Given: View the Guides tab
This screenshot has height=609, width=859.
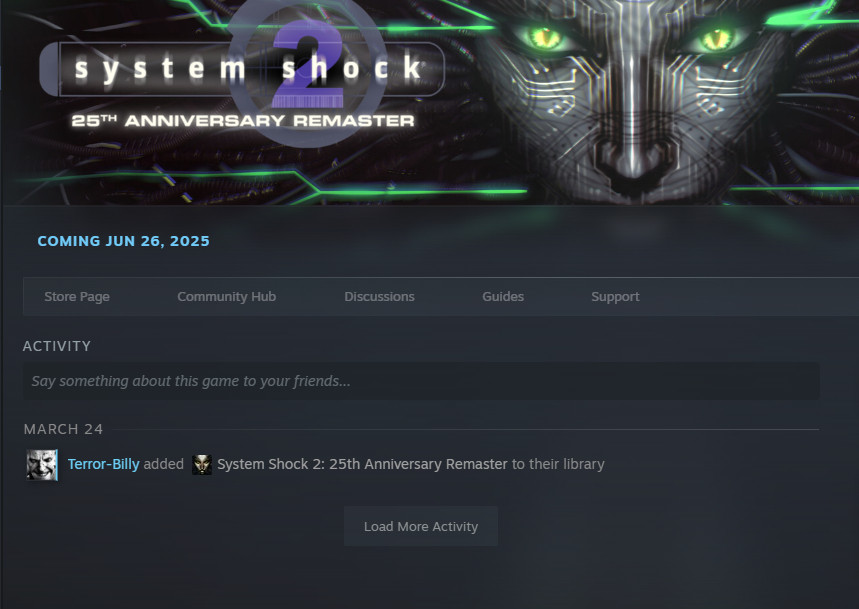Looking at the screenshot, I should (x=503, y=297).
